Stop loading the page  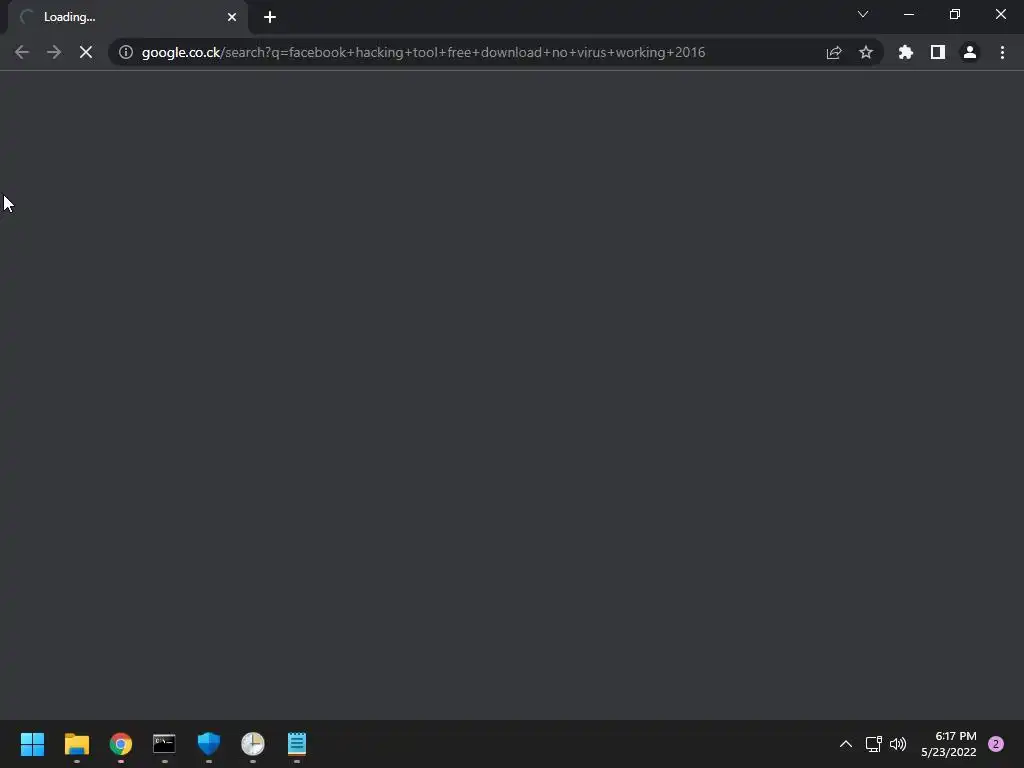point(86,52)
